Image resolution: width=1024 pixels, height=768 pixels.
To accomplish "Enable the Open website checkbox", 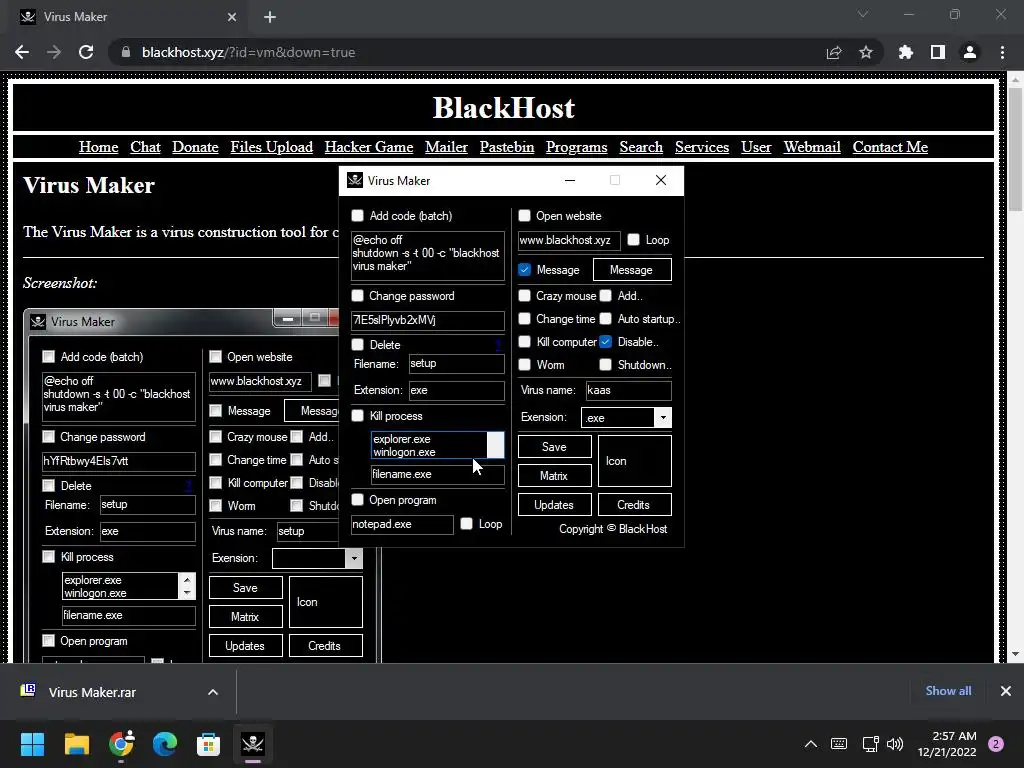I will 524,216.
